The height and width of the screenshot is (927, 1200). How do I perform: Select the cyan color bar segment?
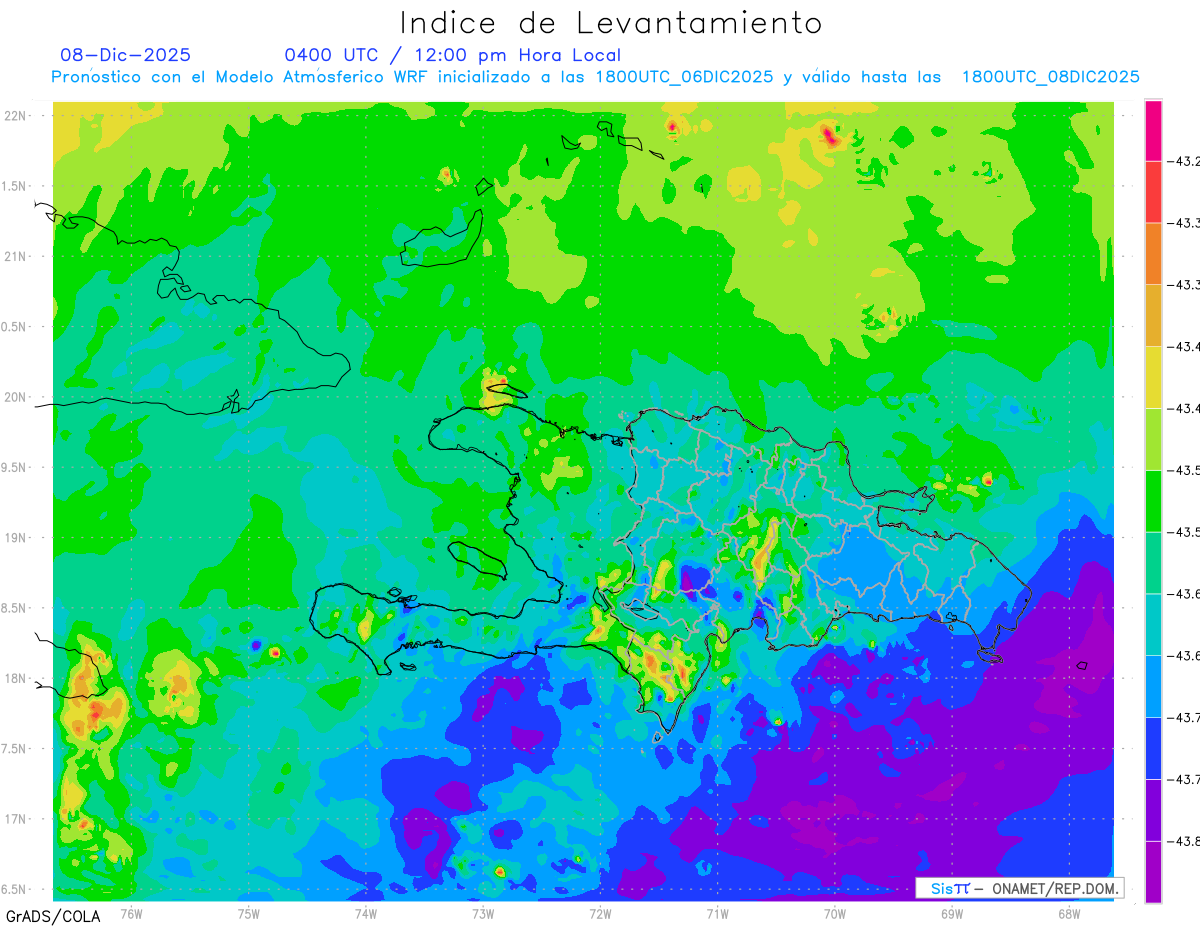[x=1153, y=625]
